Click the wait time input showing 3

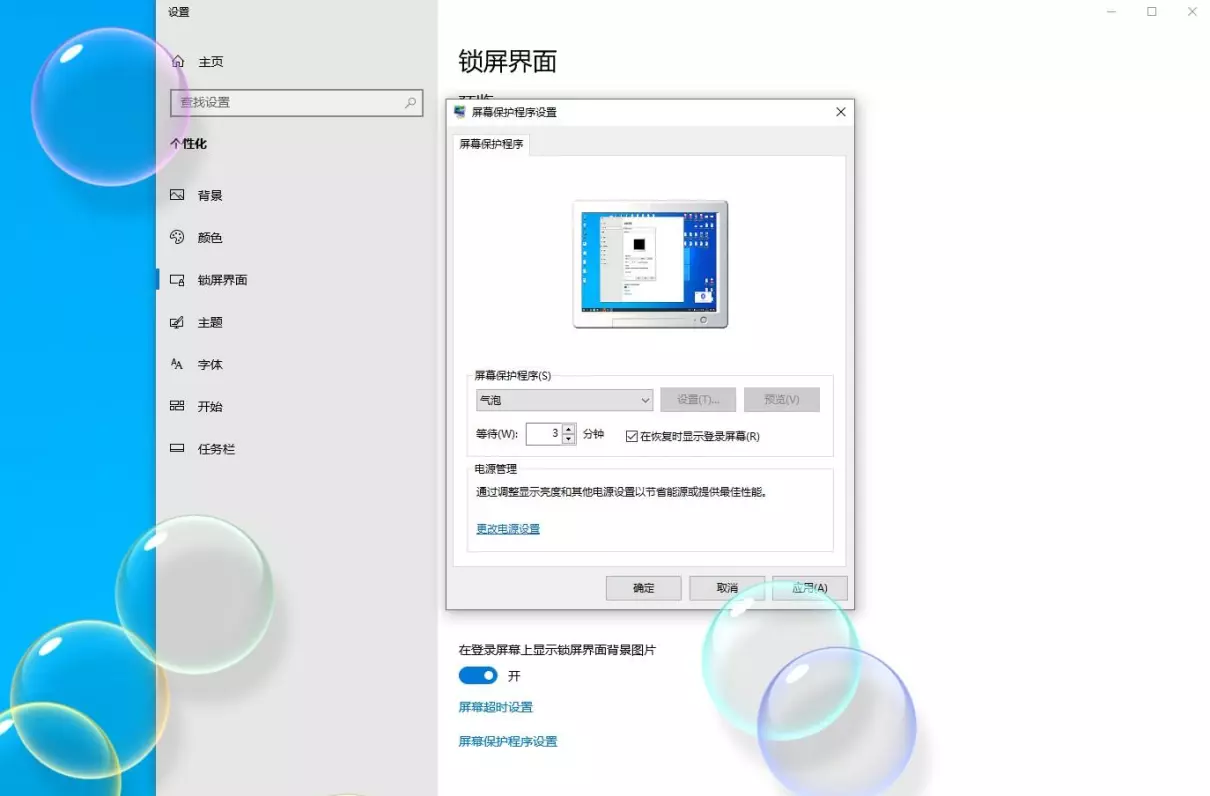544,434
